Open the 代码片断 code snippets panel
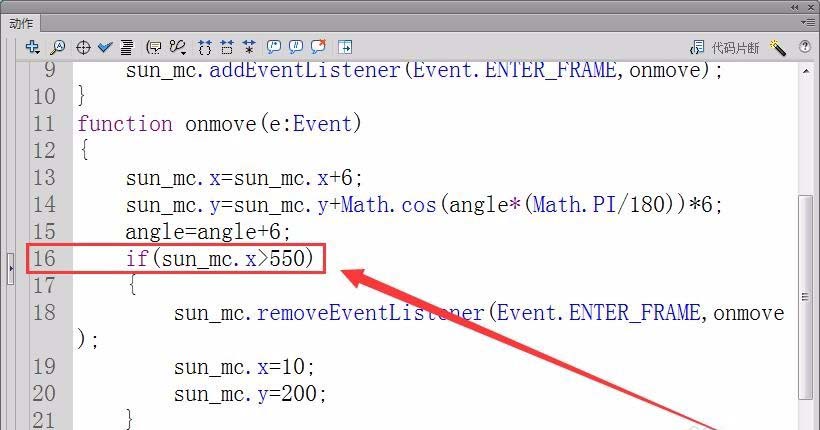The width and height of the screenshot is (820, 430). 724,48
